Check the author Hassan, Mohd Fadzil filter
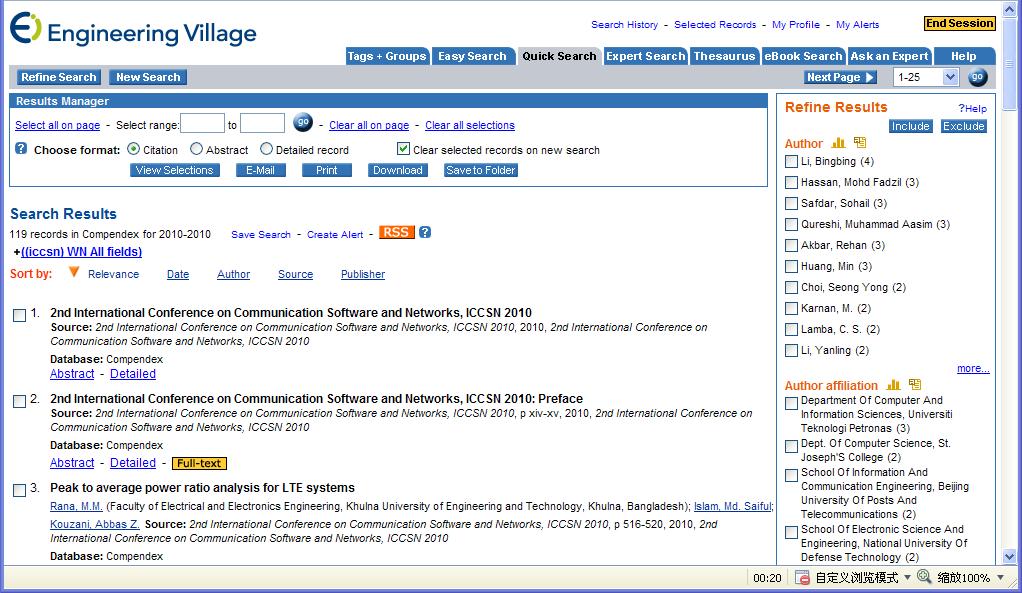This screenshot has height=593, width=1022. [791, 182]
